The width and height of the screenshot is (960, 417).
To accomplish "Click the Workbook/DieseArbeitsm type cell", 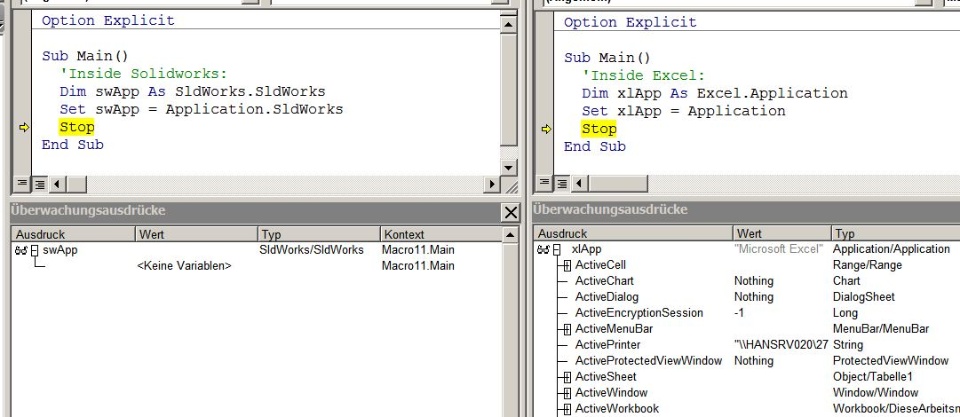I will point(896,408).
